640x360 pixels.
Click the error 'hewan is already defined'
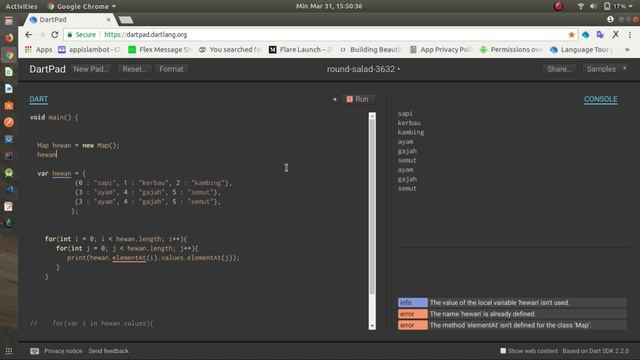click(x=512, y=314)
